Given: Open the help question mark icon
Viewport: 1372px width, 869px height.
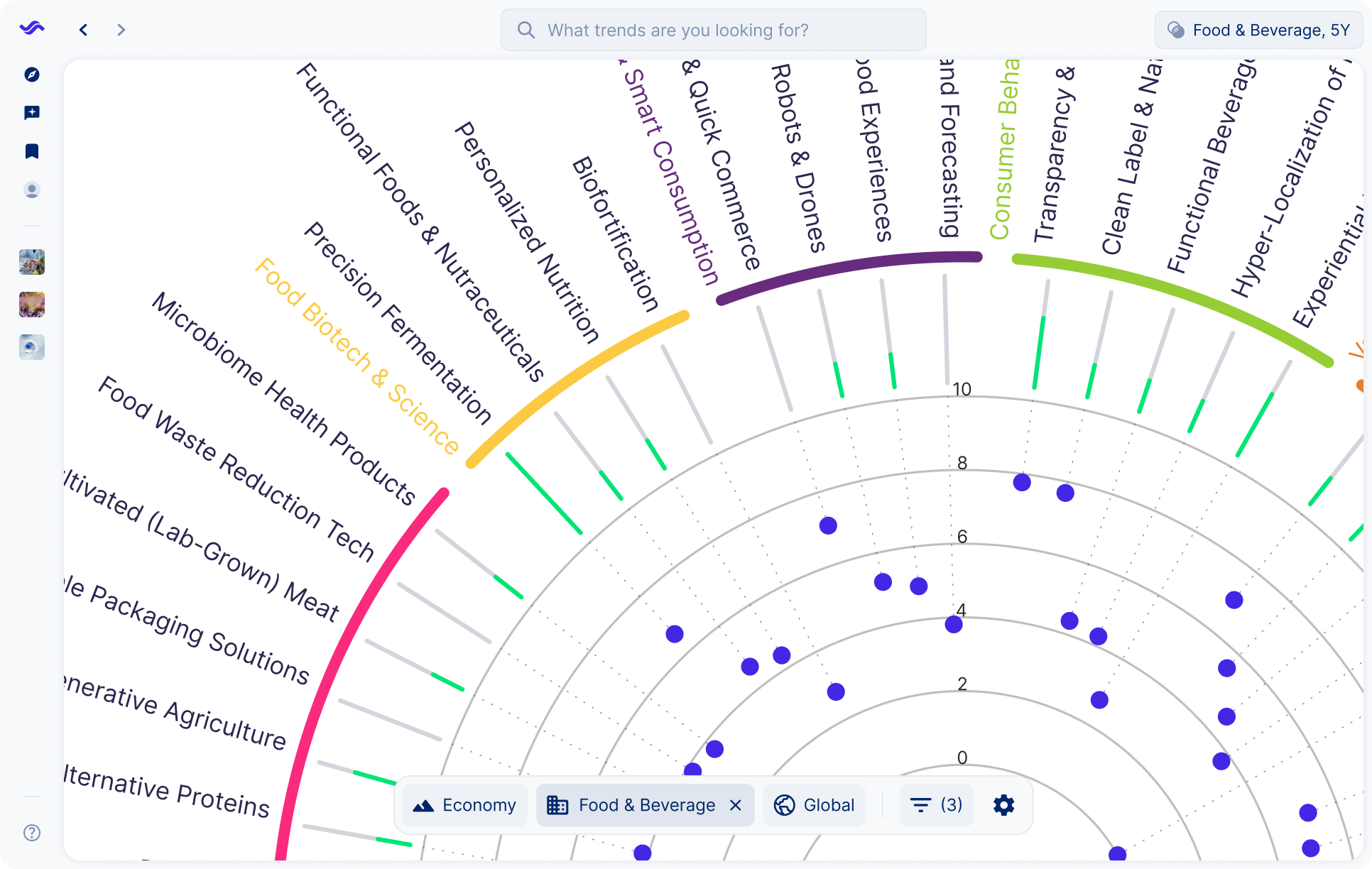Looking at the screenshot, I should tap(32, 833).
